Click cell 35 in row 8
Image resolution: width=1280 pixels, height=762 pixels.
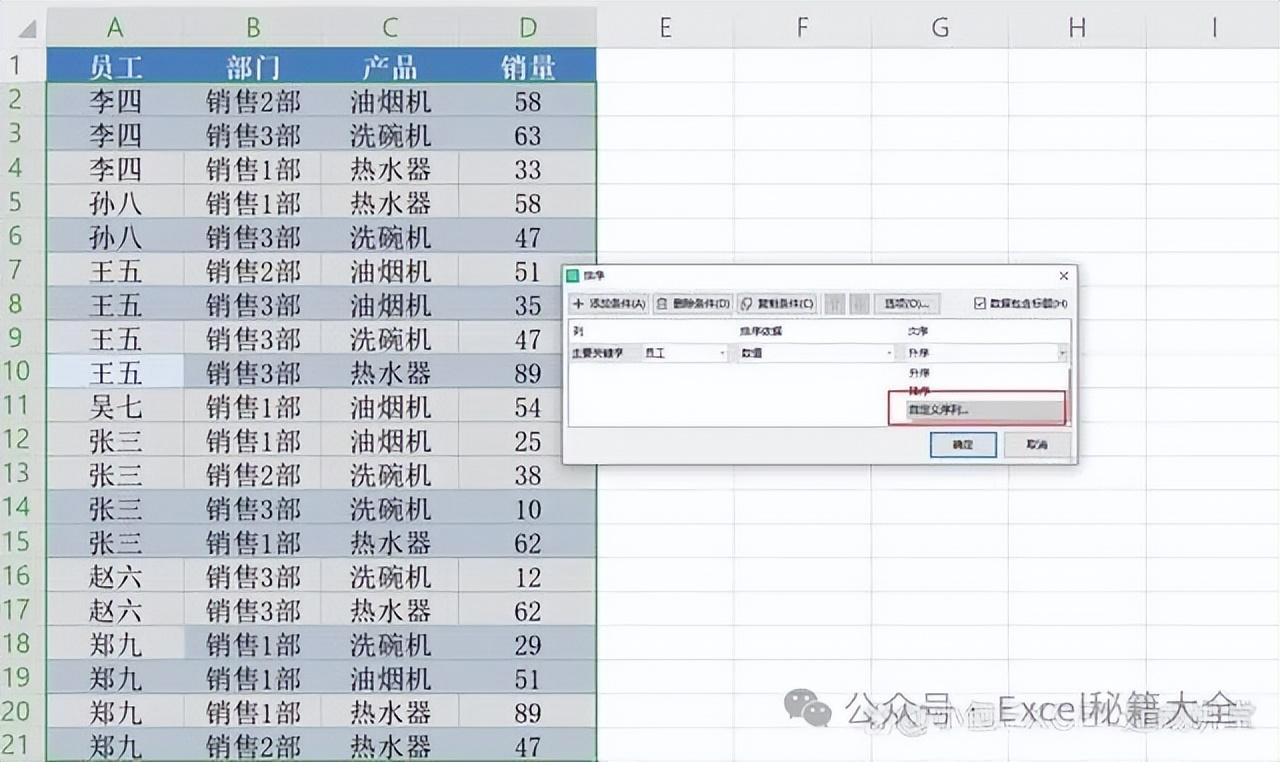528,304
